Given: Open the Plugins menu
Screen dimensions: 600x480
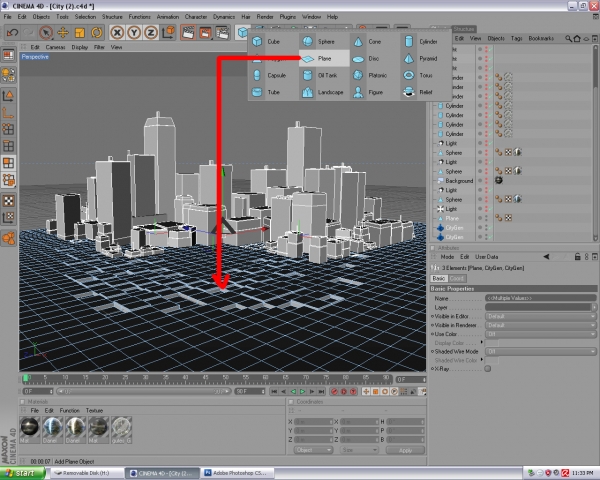Looking at the screenshot, I should coord(288,17).
